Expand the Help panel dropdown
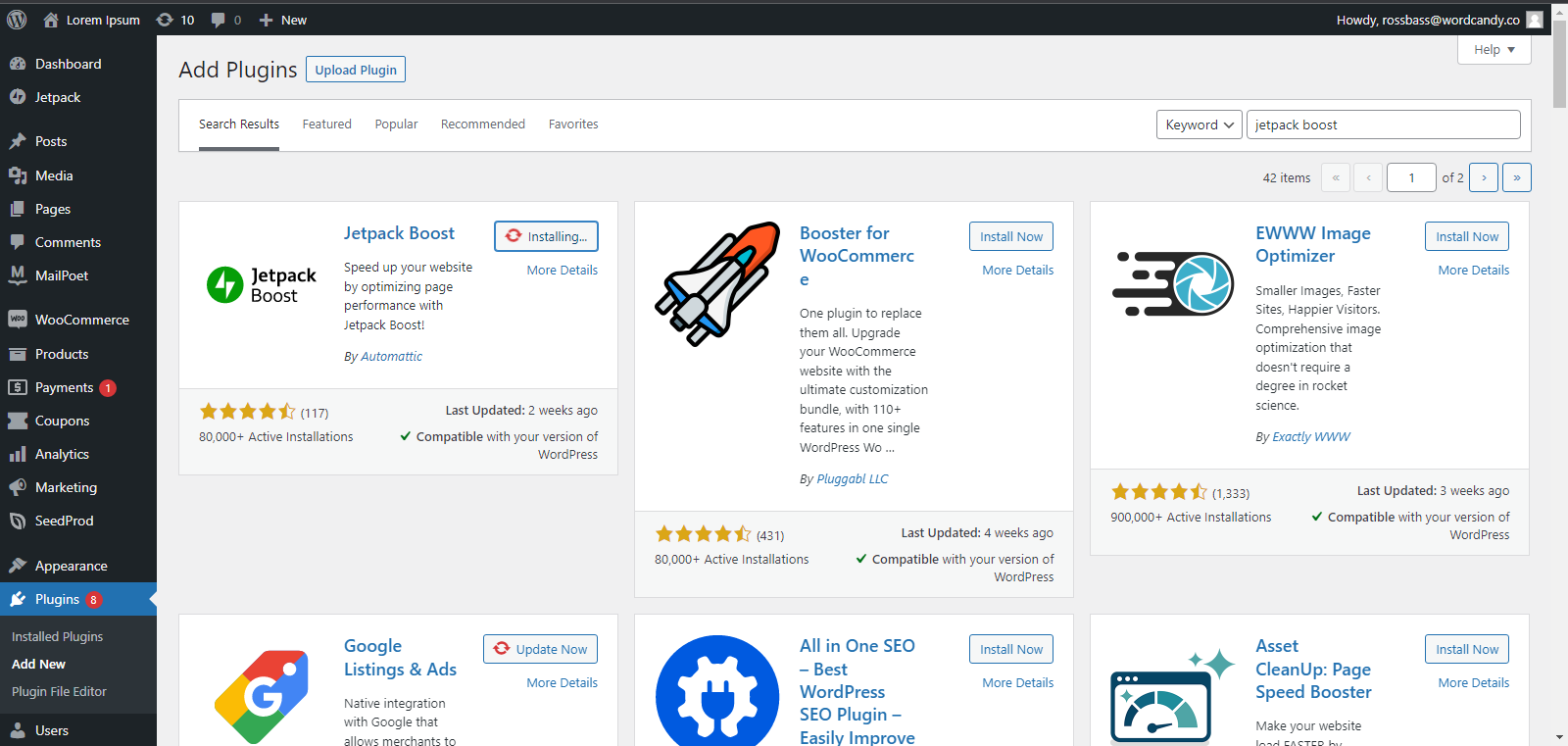Image resolution: width=1568 pixels, height=746 pixels. pyautogui.click(x=1494, y=49)
